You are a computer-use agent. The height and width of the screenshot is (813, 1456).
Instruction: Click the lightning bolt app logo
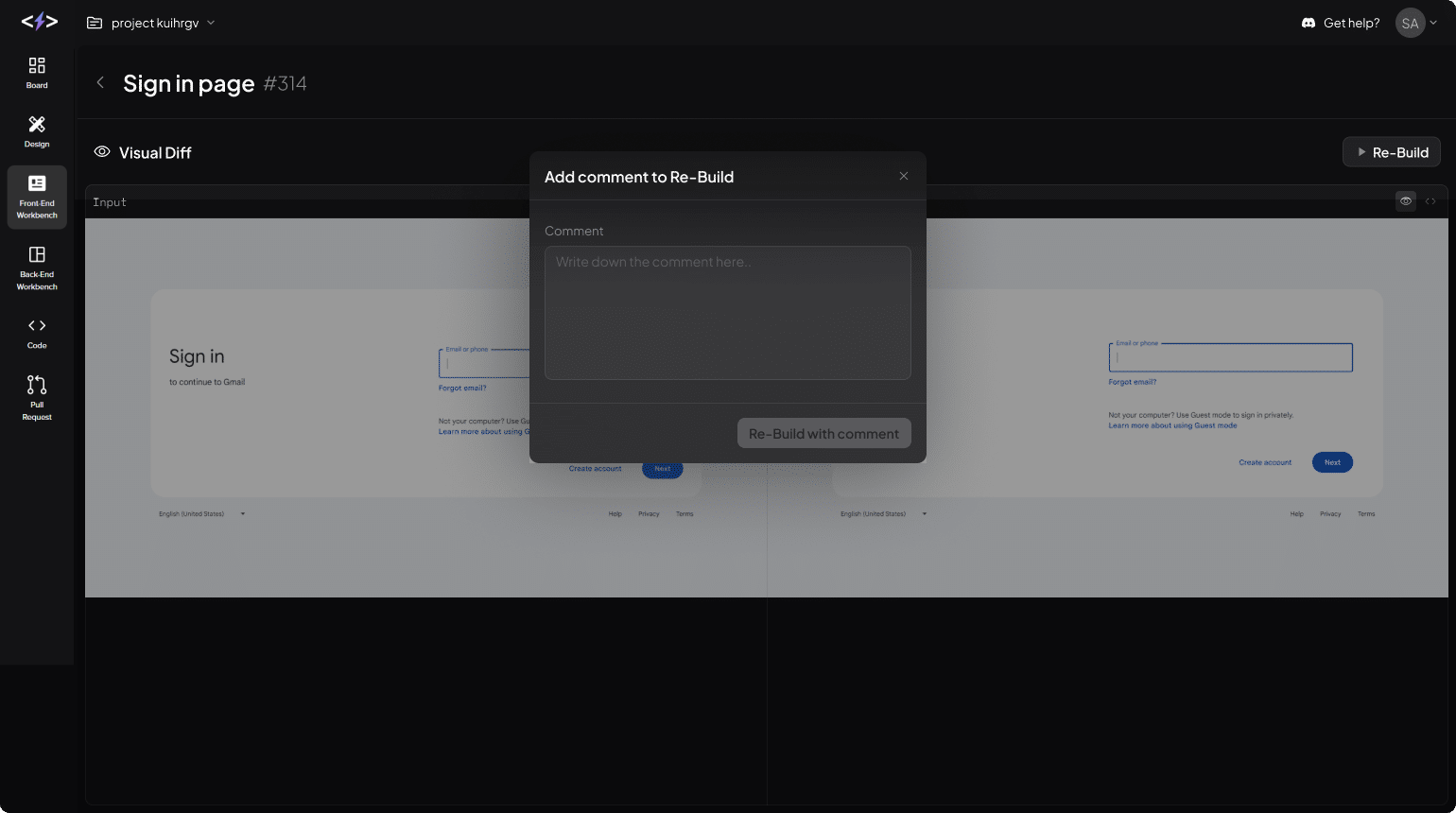[x=40, y=22]
